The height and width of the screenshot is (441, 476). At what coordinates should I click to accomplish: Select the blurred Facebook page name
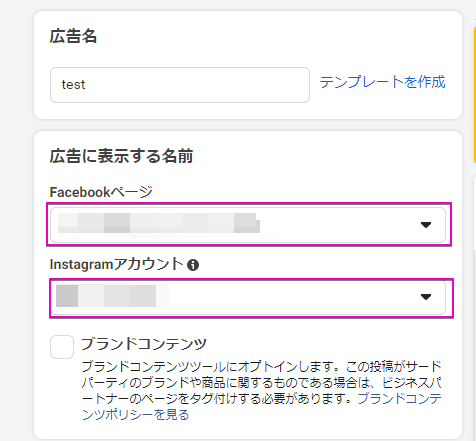[159, 223]
